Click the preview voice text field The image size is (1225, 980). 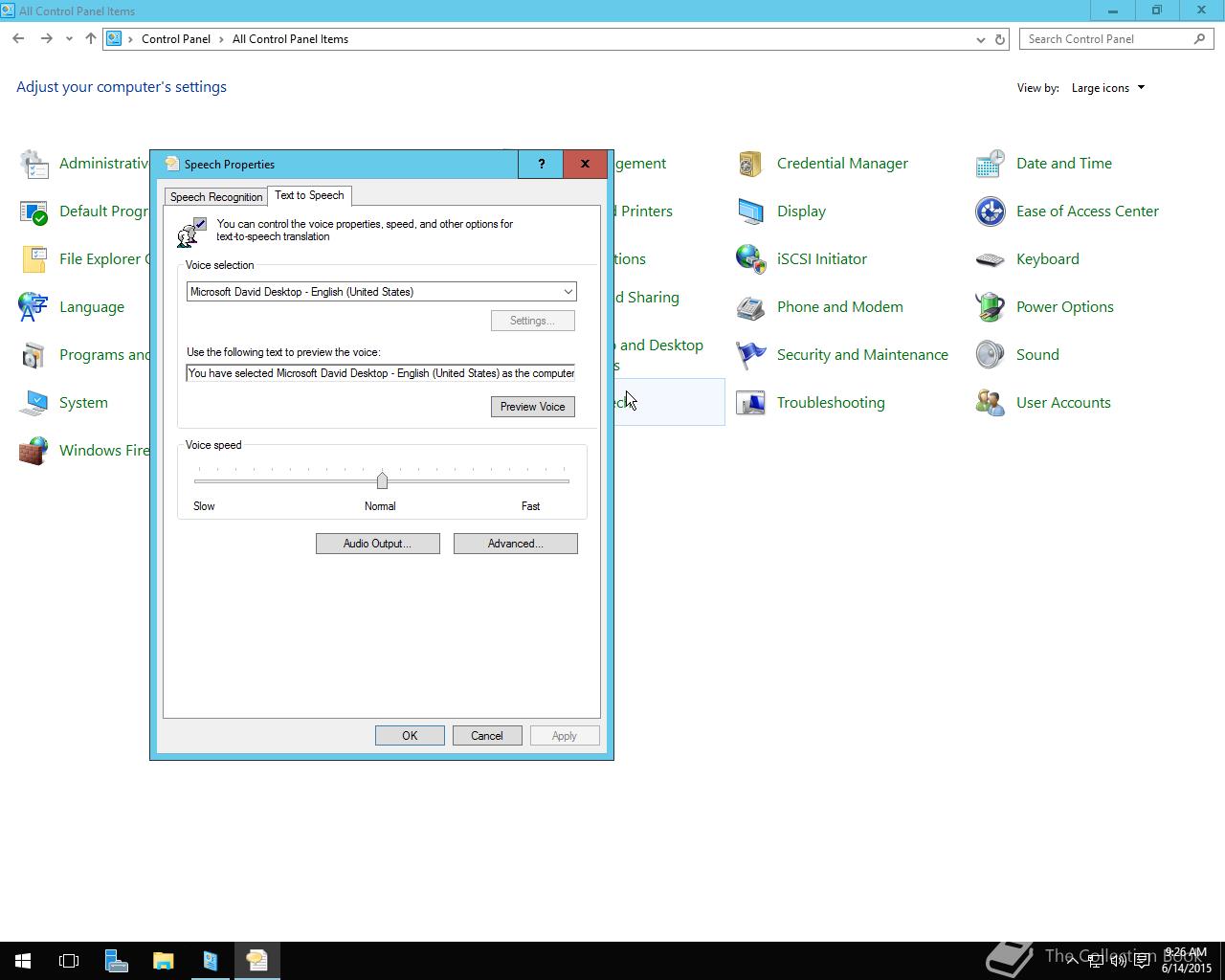point(381,373)
